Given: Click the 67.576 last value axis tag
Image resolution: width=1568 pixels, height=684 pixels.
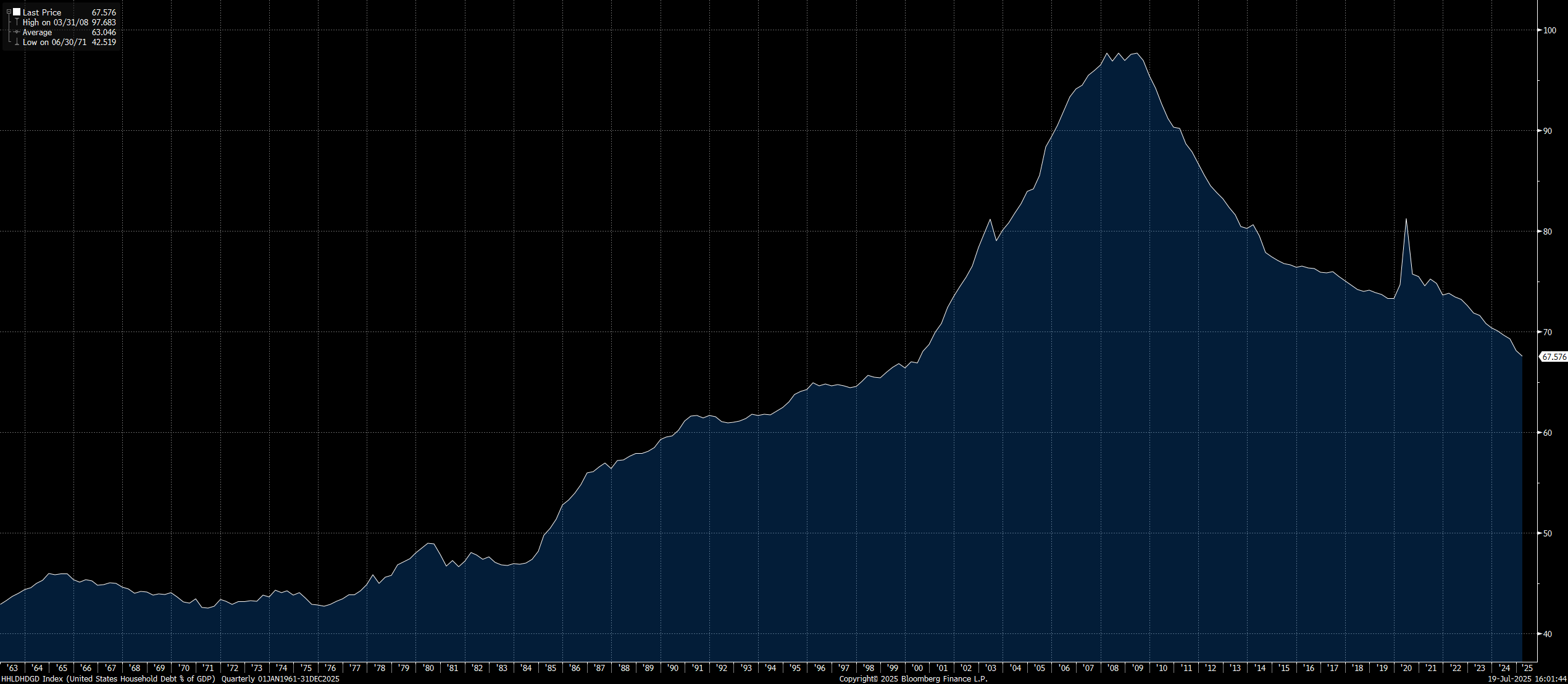Looking at the screenshot, I should click(1554, 357).
